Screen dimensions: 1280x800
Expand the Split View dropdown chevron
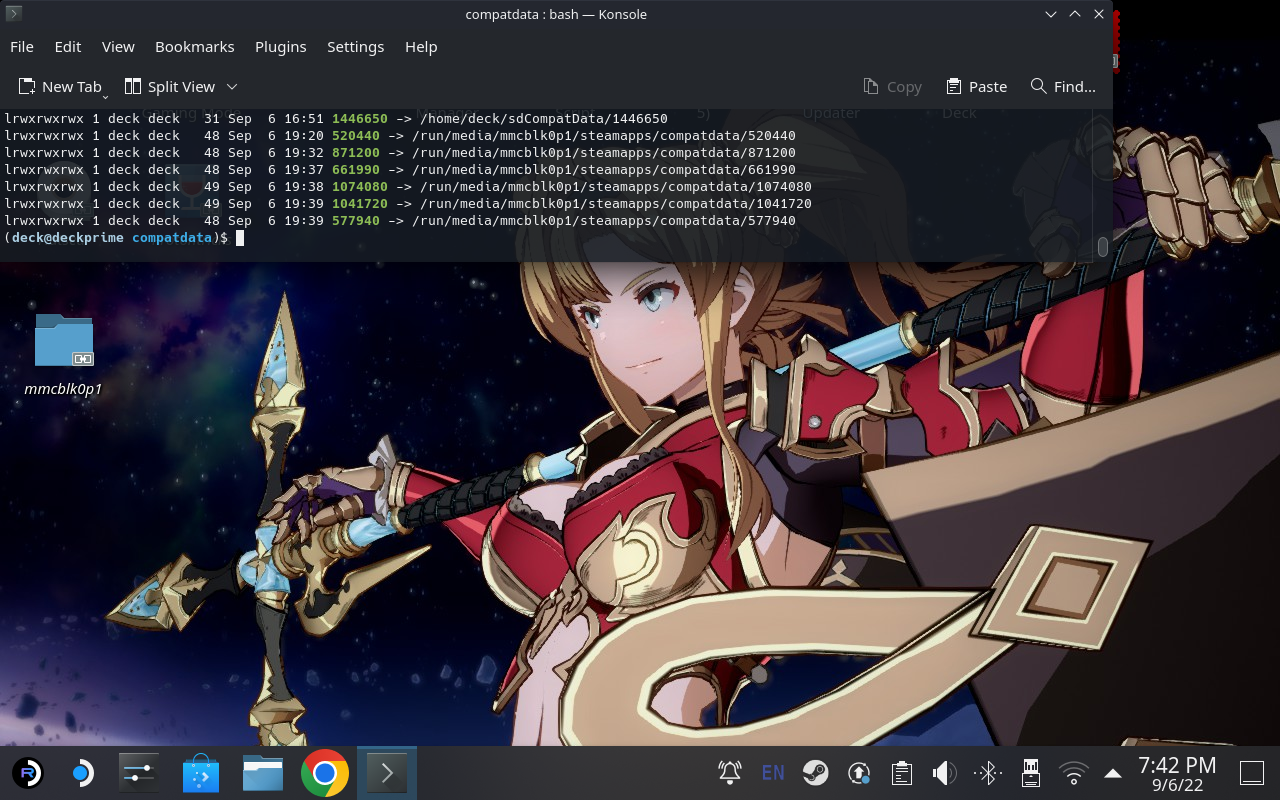click(232, 86)
